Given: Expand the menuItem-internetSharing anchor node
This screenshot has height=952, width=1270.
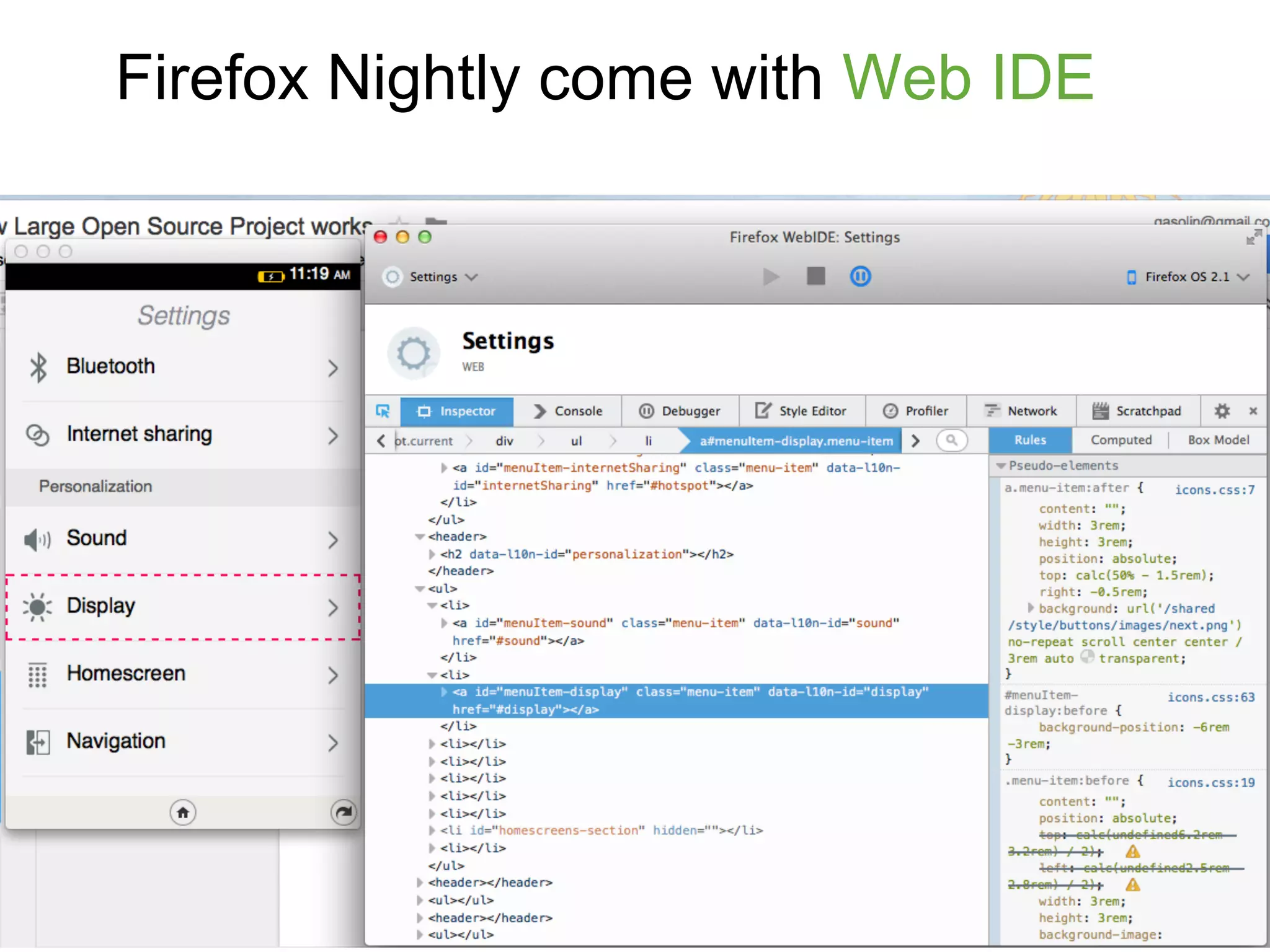Looking at the screenshot, I should coord(444,468).
